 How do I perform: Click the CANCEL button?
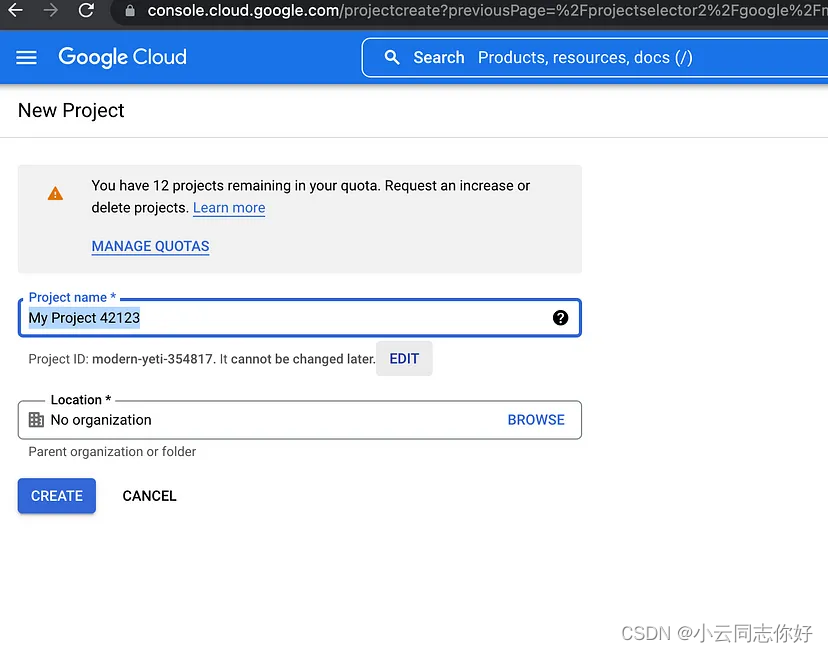coord(149,496)
